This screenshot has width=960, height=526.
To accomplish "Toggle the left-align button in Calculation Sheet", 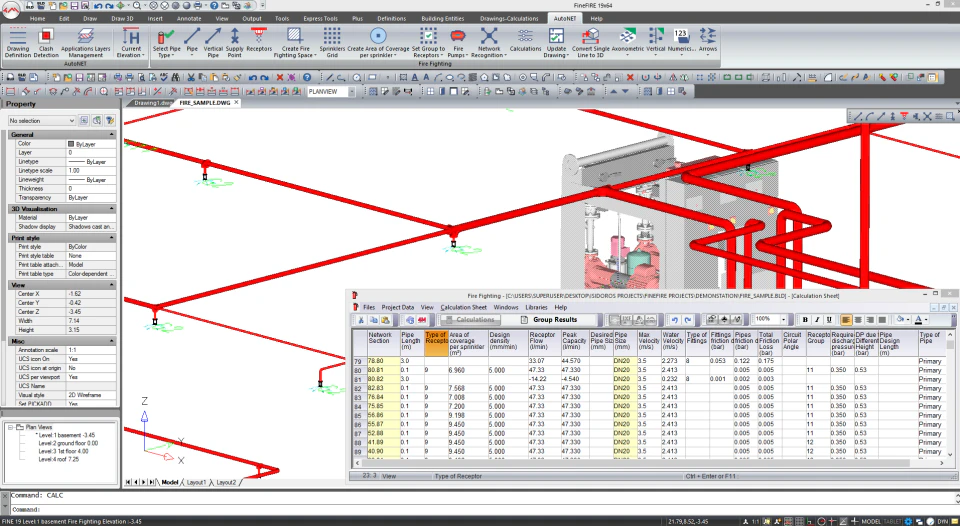I will click(x=846, y=320).
